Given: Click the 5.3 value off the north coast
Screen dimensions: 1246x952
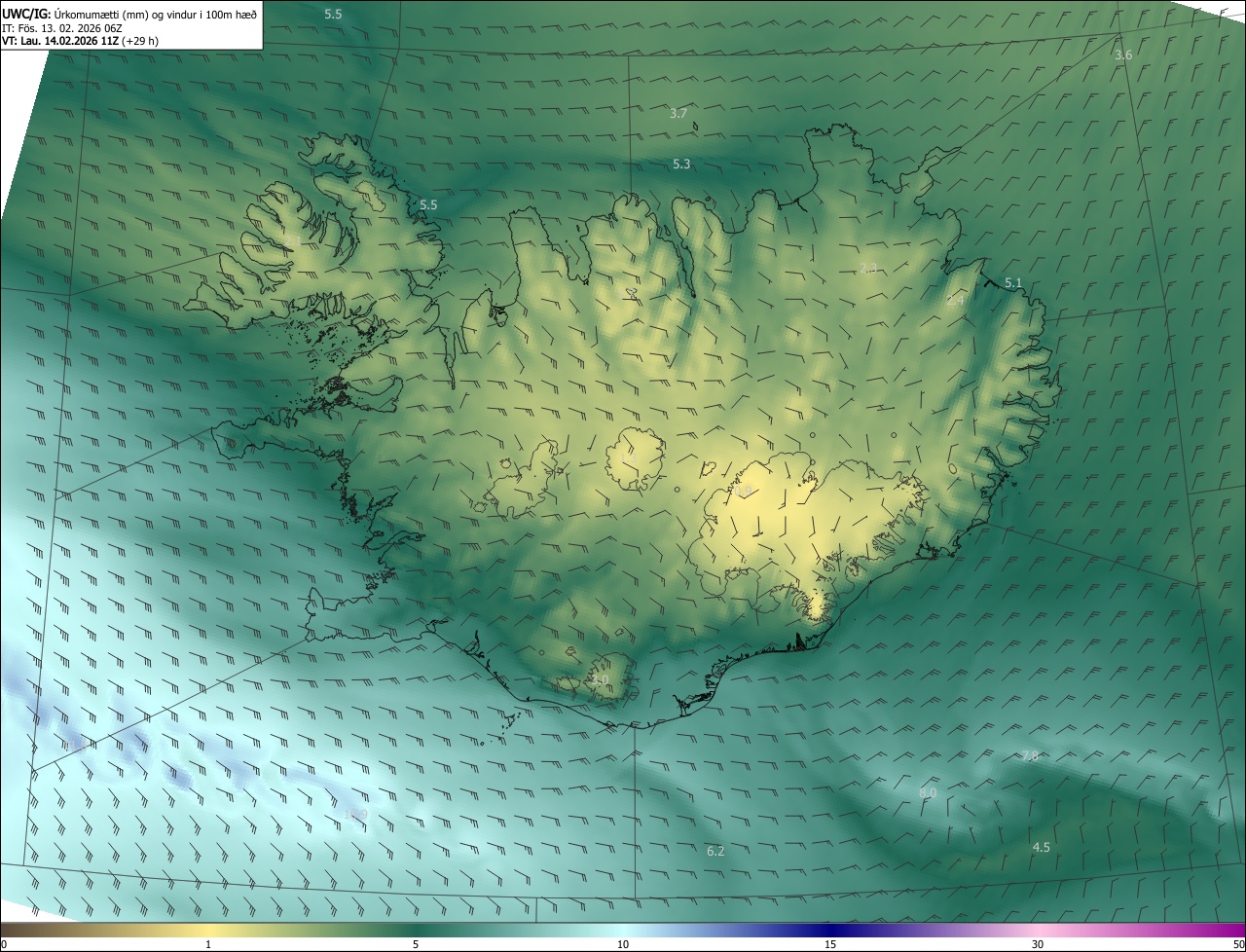Looking at the screenshot, I should click(x=681, y=165).
